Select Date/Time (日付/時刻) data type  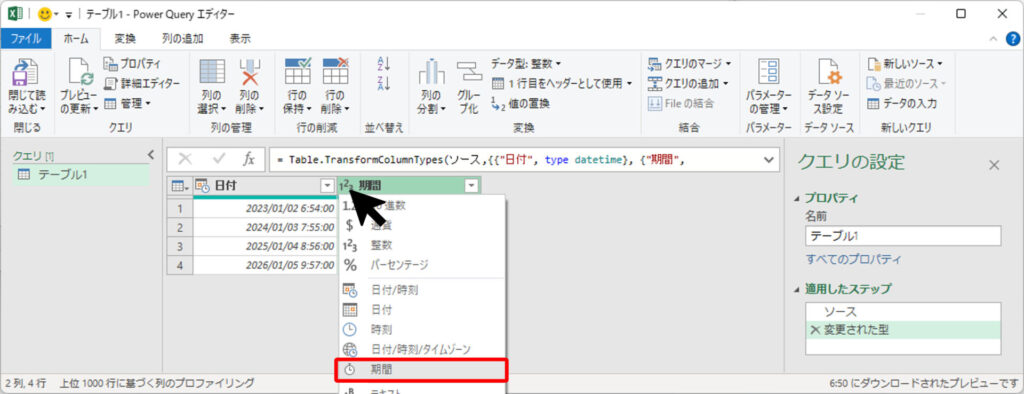422,290
